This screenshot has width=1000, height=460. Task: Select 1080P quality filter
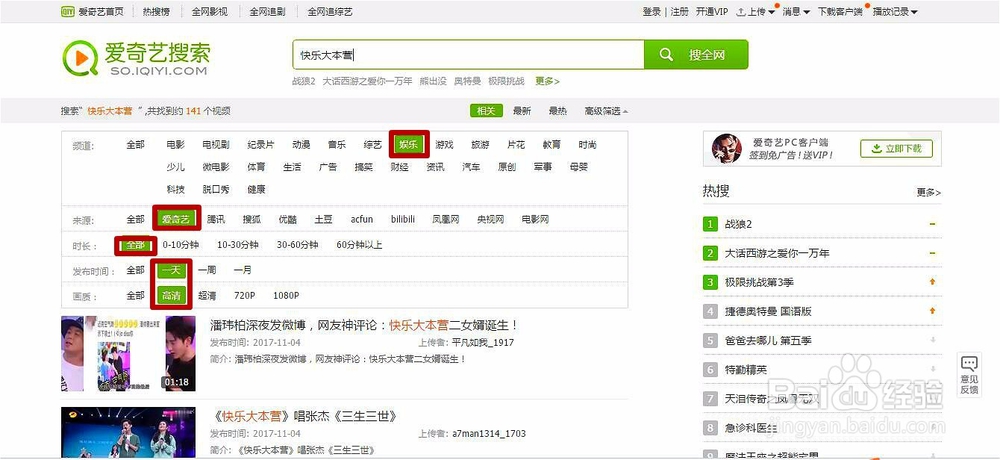pos(286,295)
